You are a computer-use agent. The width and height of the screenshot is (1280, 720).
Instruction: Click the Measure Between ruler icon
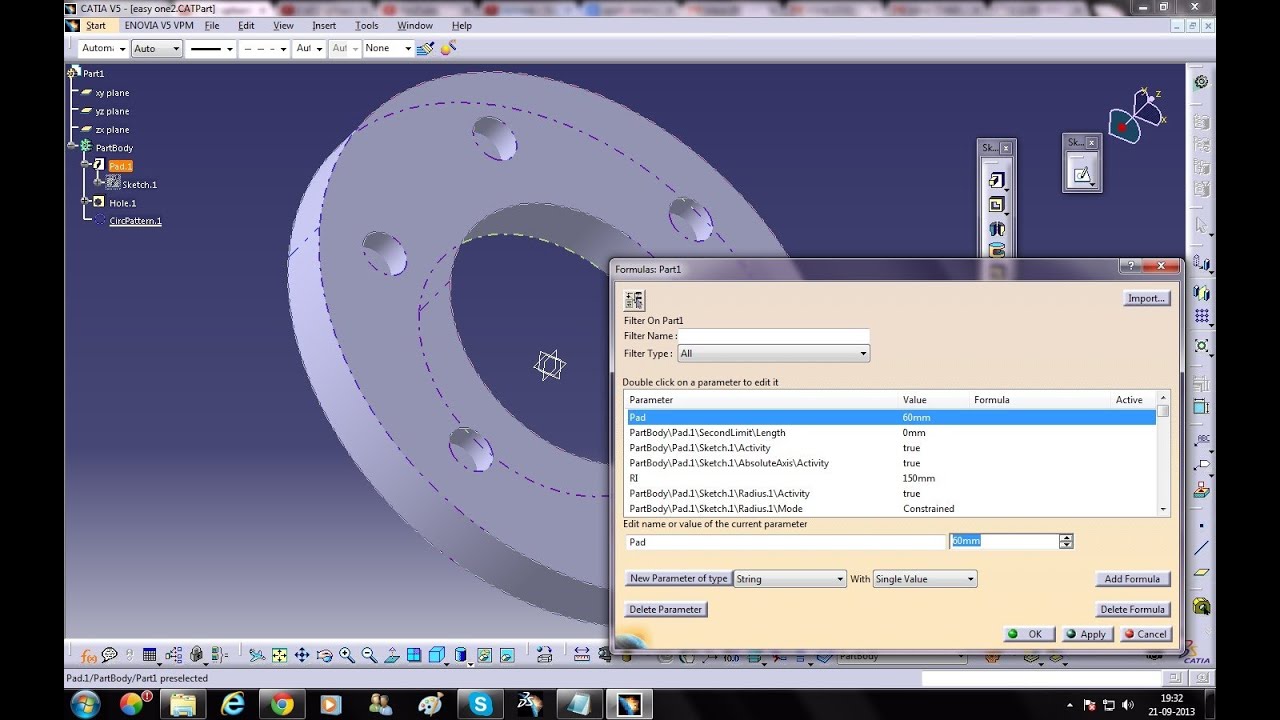(582, 655)
